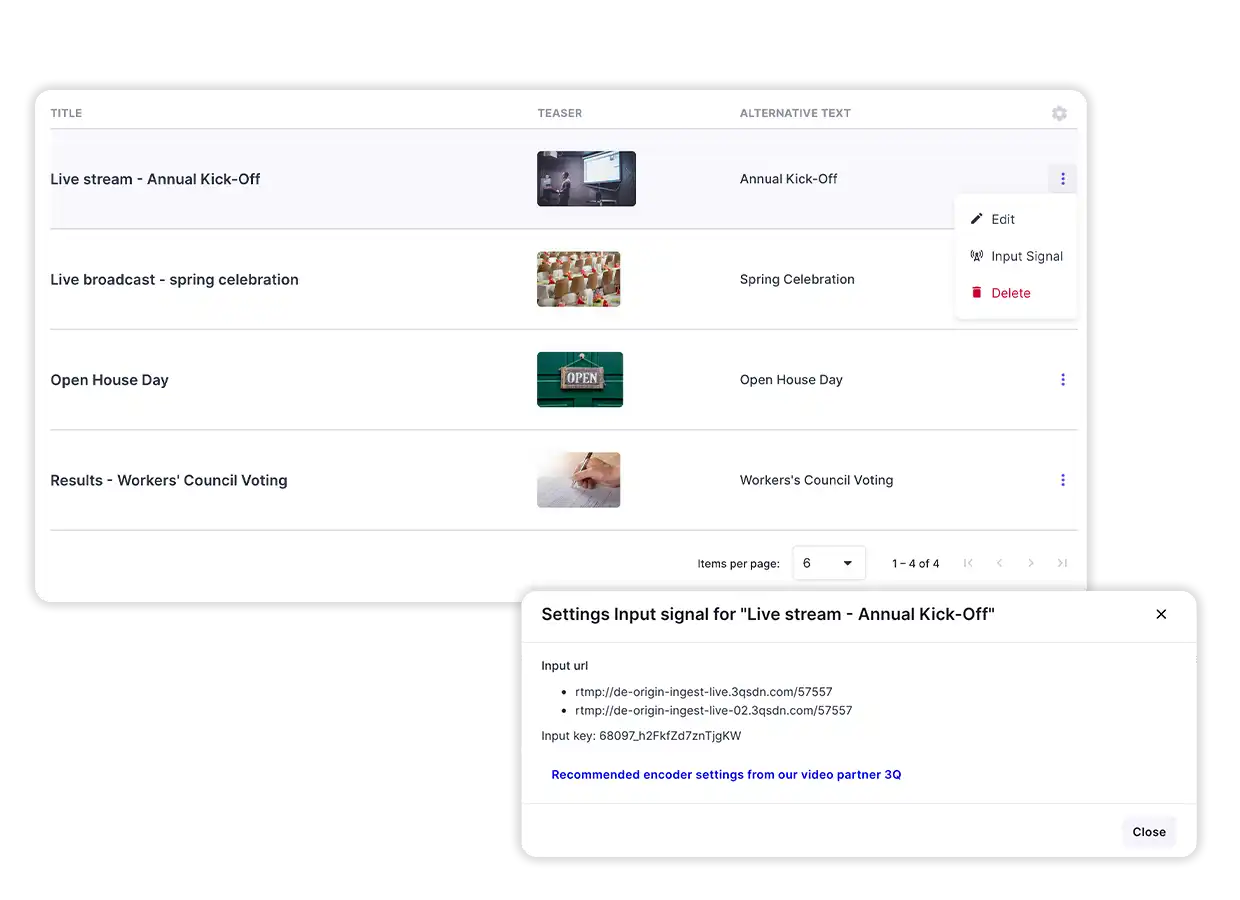1240x900 pixels.
Task: Click the alternative text Spring Celebration
Action: 797,279
